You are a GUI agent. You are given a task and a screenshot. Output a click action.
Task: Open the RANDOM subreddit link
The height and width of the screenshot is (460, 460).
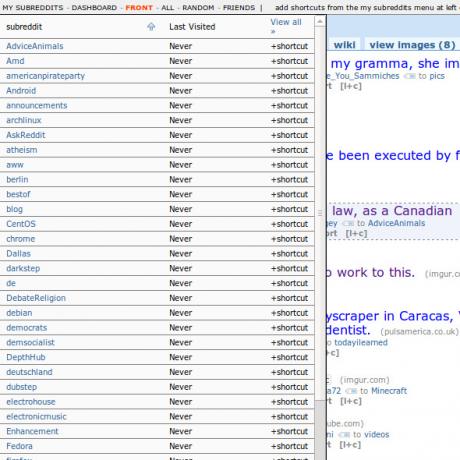(198, 8)
